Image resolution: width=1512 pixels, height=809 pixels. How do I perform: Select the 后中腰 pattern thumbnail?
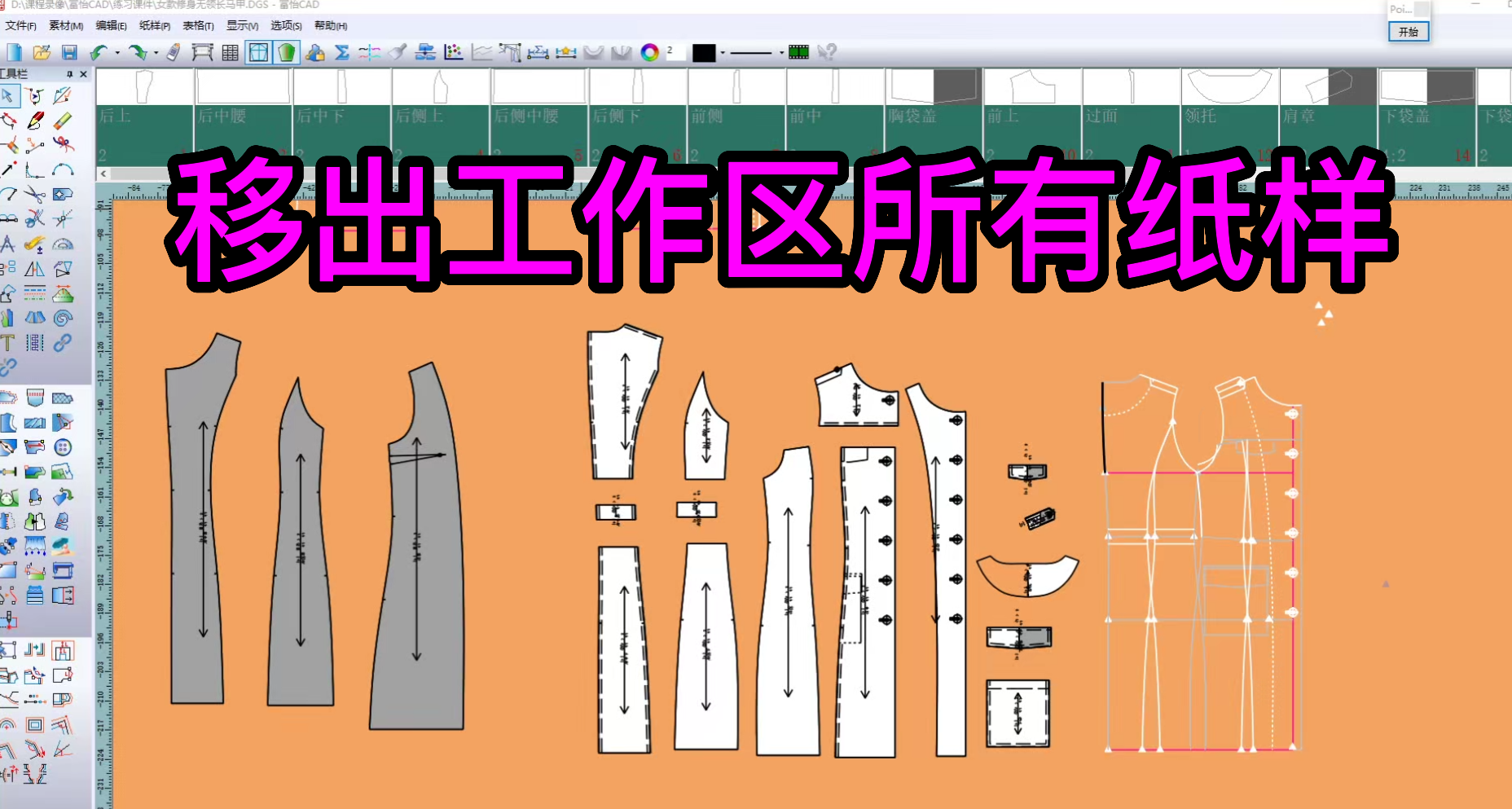243,117
